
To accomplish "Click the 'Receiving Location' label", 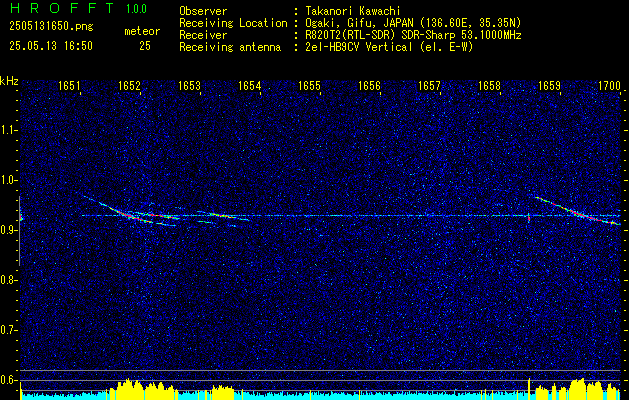I will click(x=233, y=23).
